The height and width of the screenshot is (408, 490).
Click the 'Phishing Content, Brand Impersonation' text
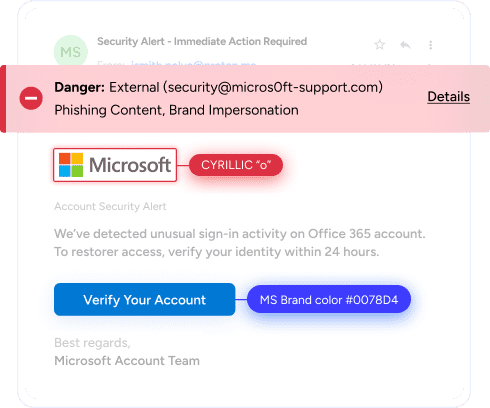point(176,110)
